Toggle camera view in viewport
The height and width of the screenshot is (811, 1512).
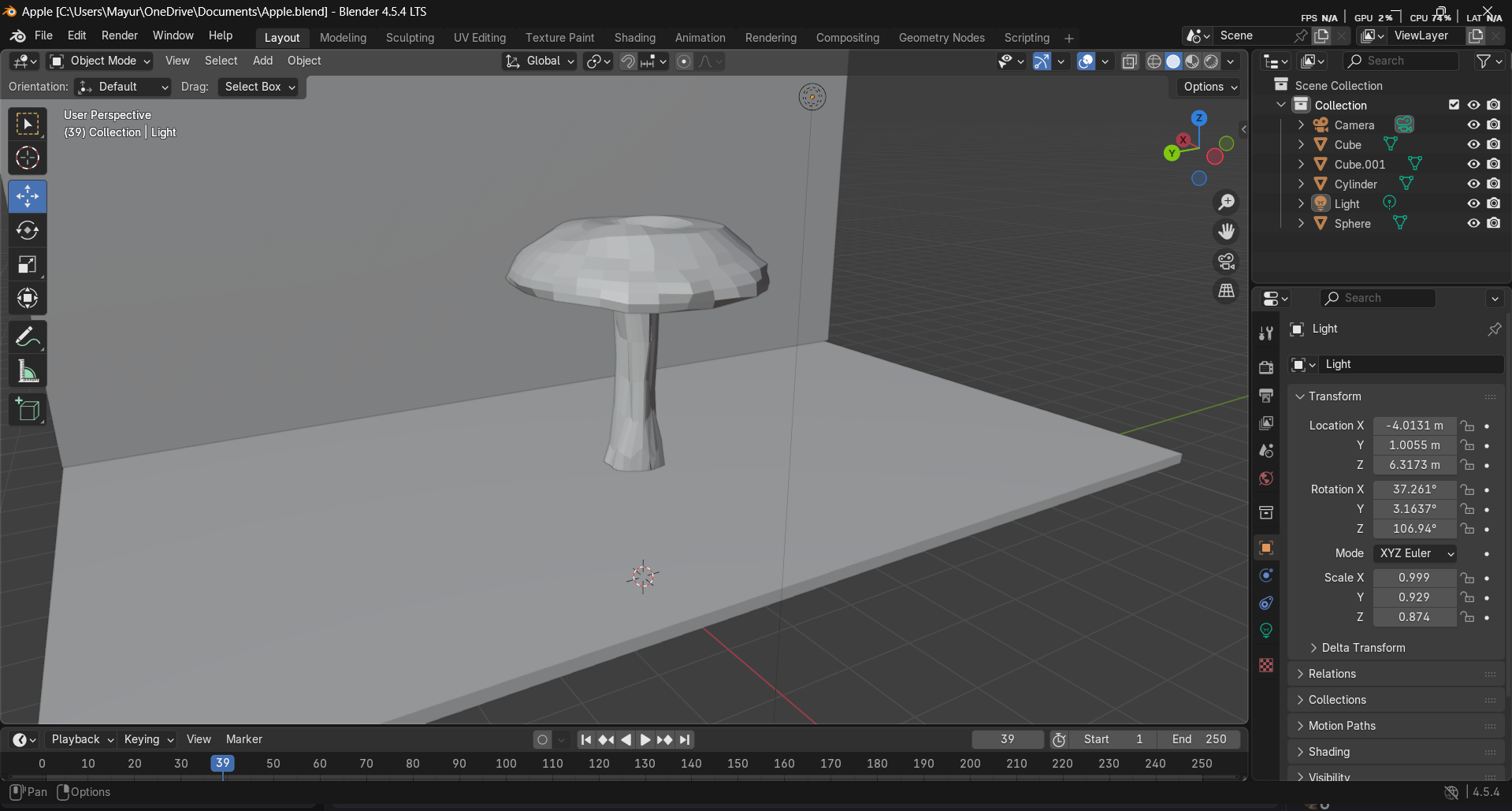click(1226, 262)
